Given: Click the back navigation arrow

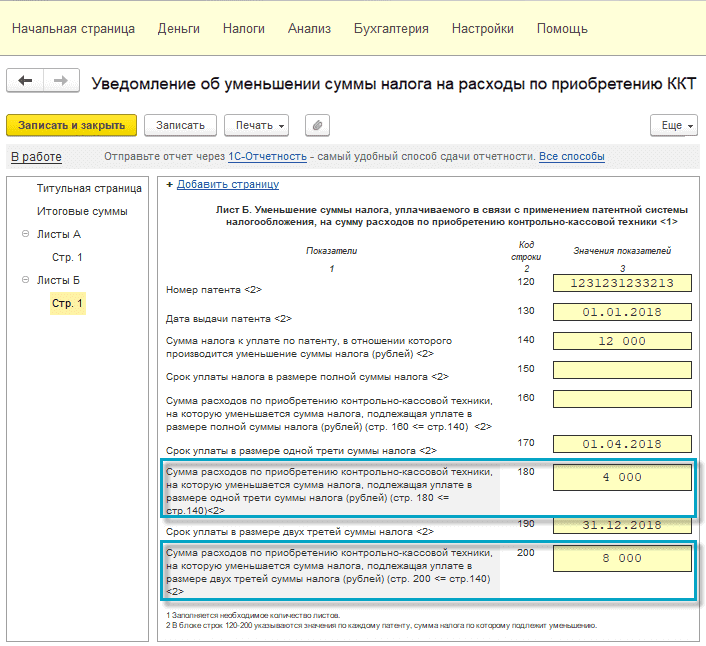Looking at the screenshot, I should 26,81.
